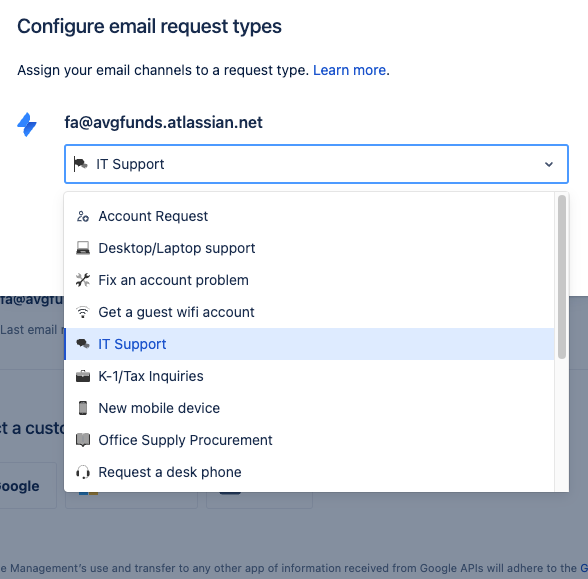
Task: Click the wifi icon for guest wifi account
Action: [82, 312]
